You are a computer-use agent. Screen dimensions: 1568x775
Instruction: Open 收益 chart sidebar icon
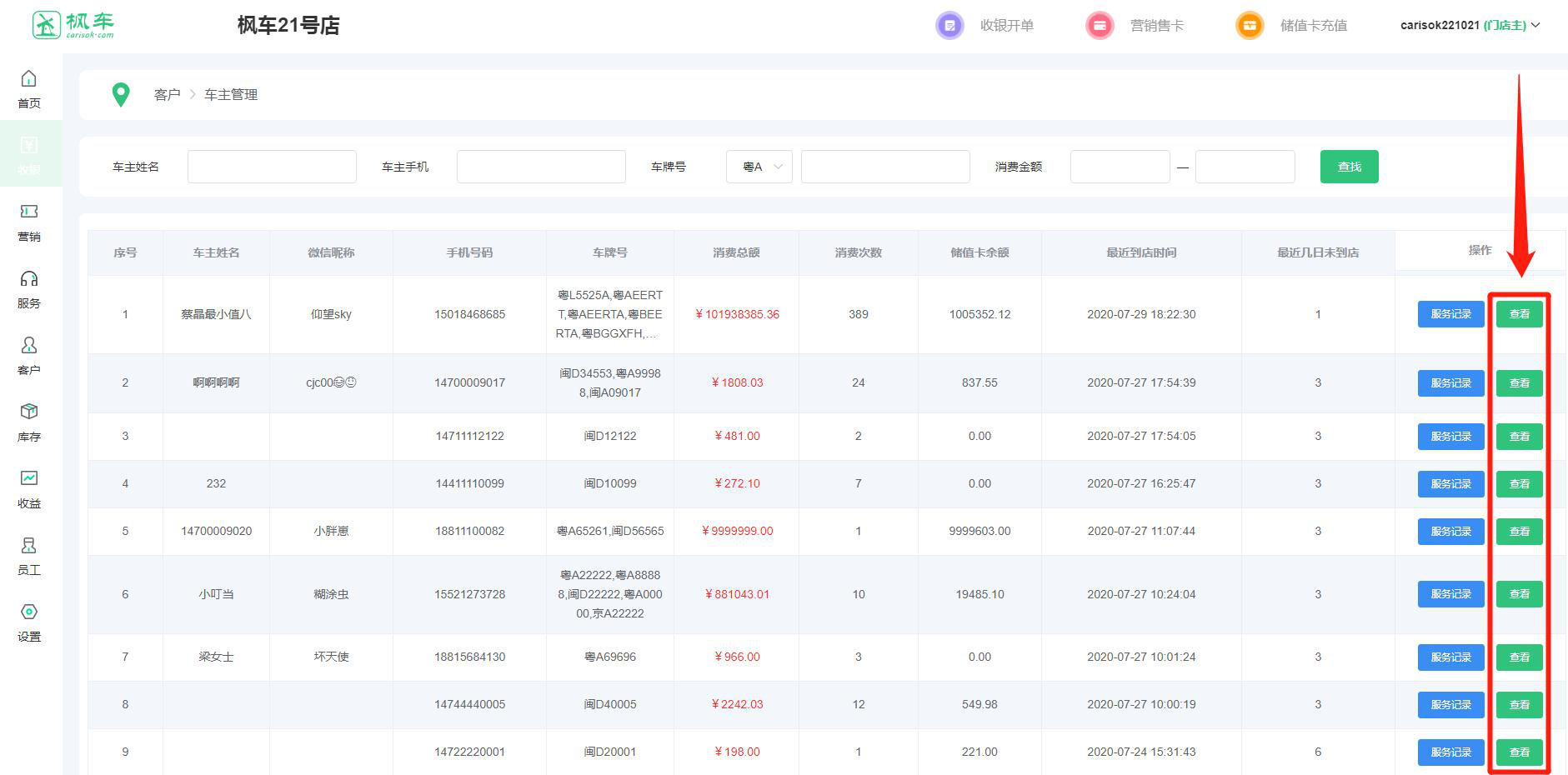pos(29,478)
